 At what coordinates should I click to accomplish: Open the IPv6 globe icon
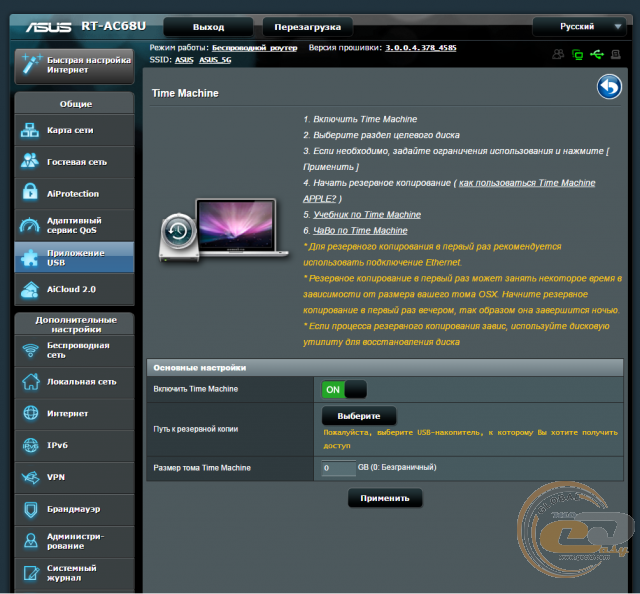click(x=31, y=445)
